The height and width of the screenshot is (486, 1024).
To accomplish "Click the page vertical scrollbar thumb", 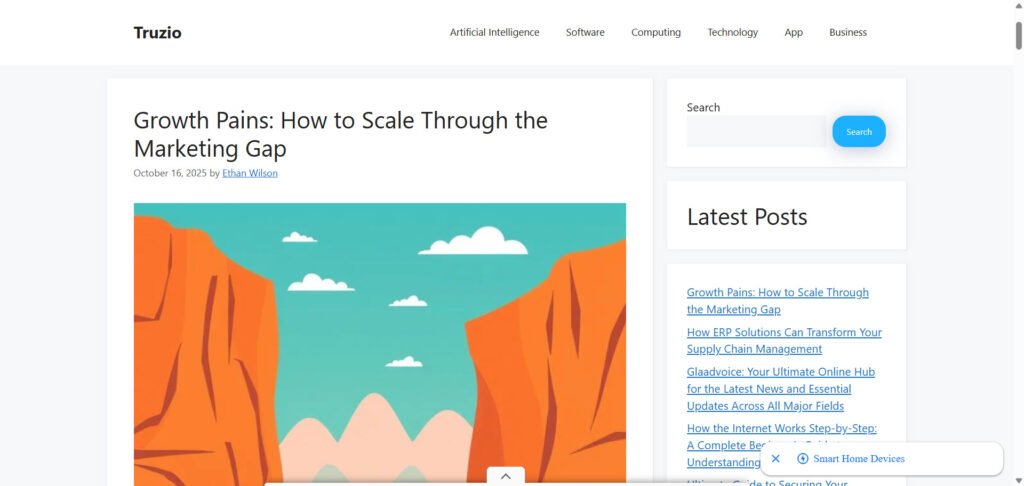I will pos(1018,36).
